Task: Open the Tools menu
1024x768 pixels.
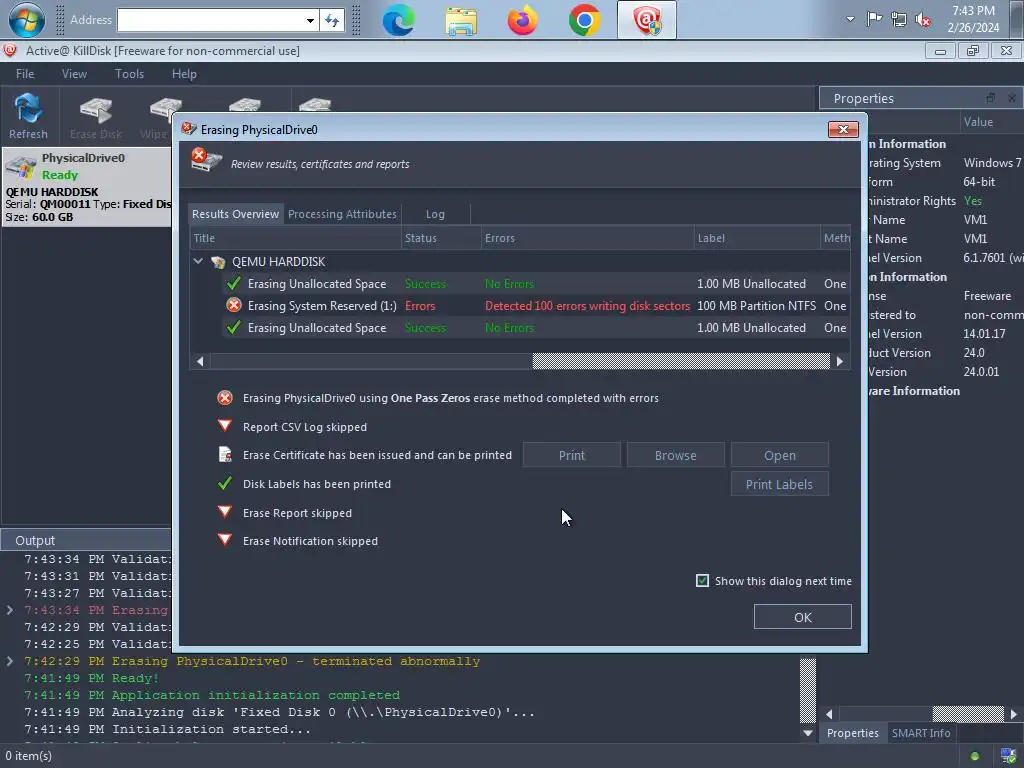Action: point(129,74)
